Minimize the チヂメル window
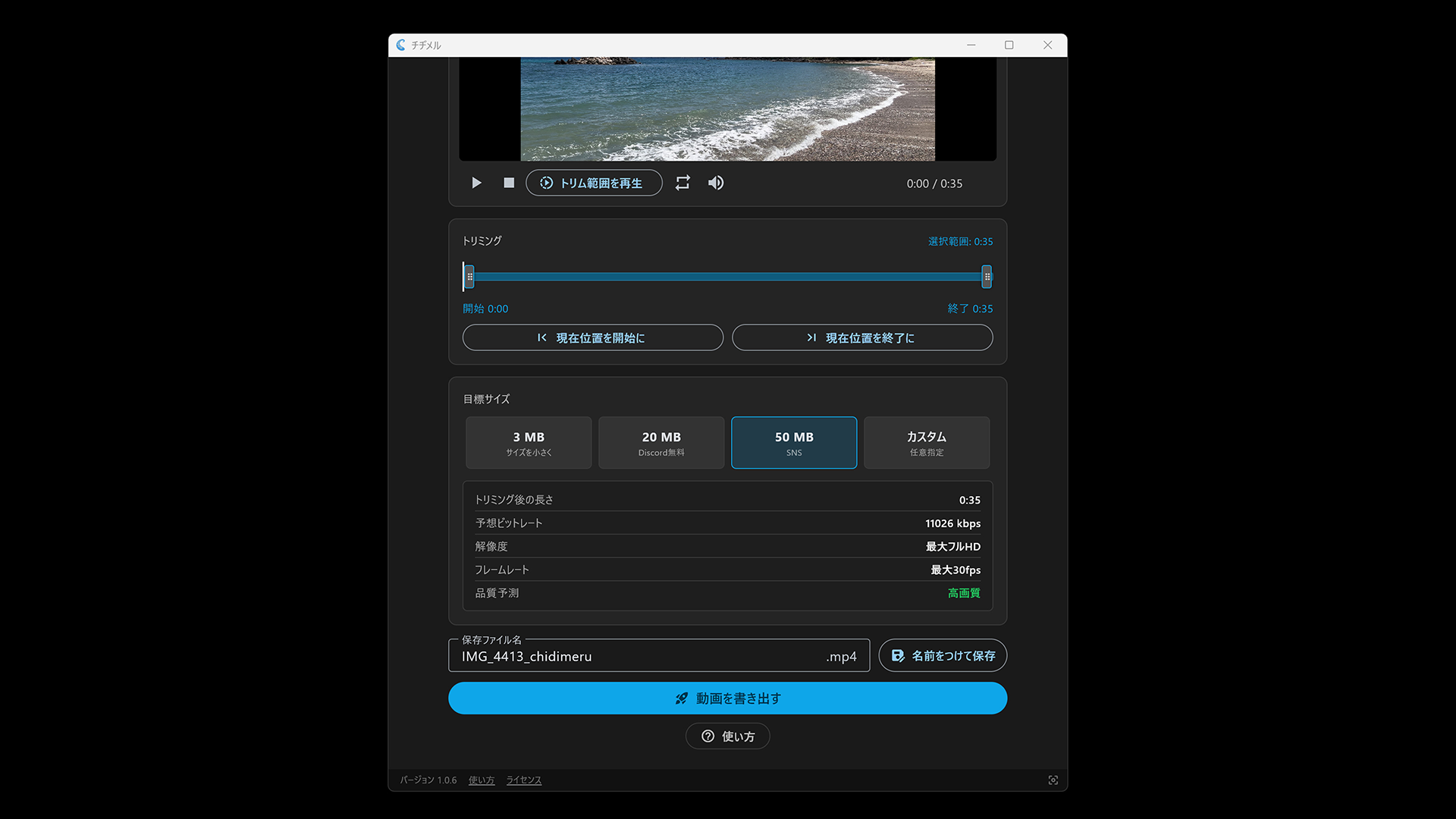 pyautogui.click(x=971, y=45)
